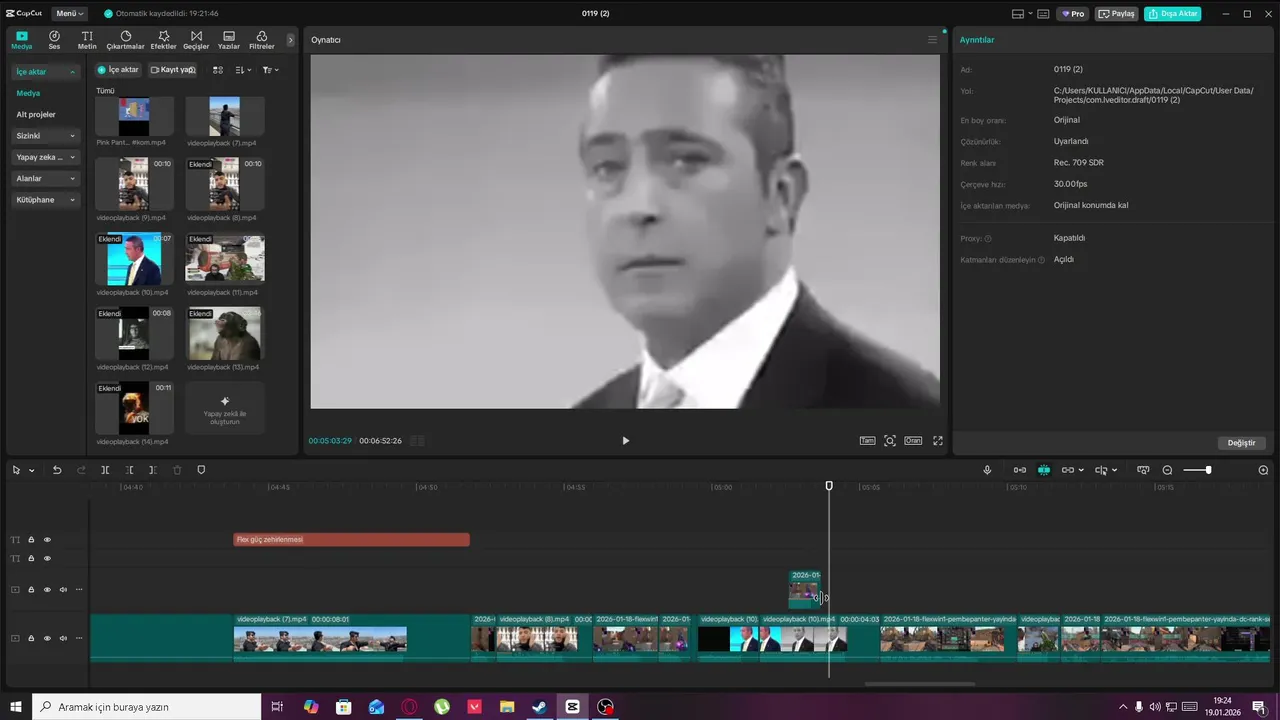Select the Flex güç zehirlenmesi text clip
The image size is (1280, 720).
(x=351, y=540)
